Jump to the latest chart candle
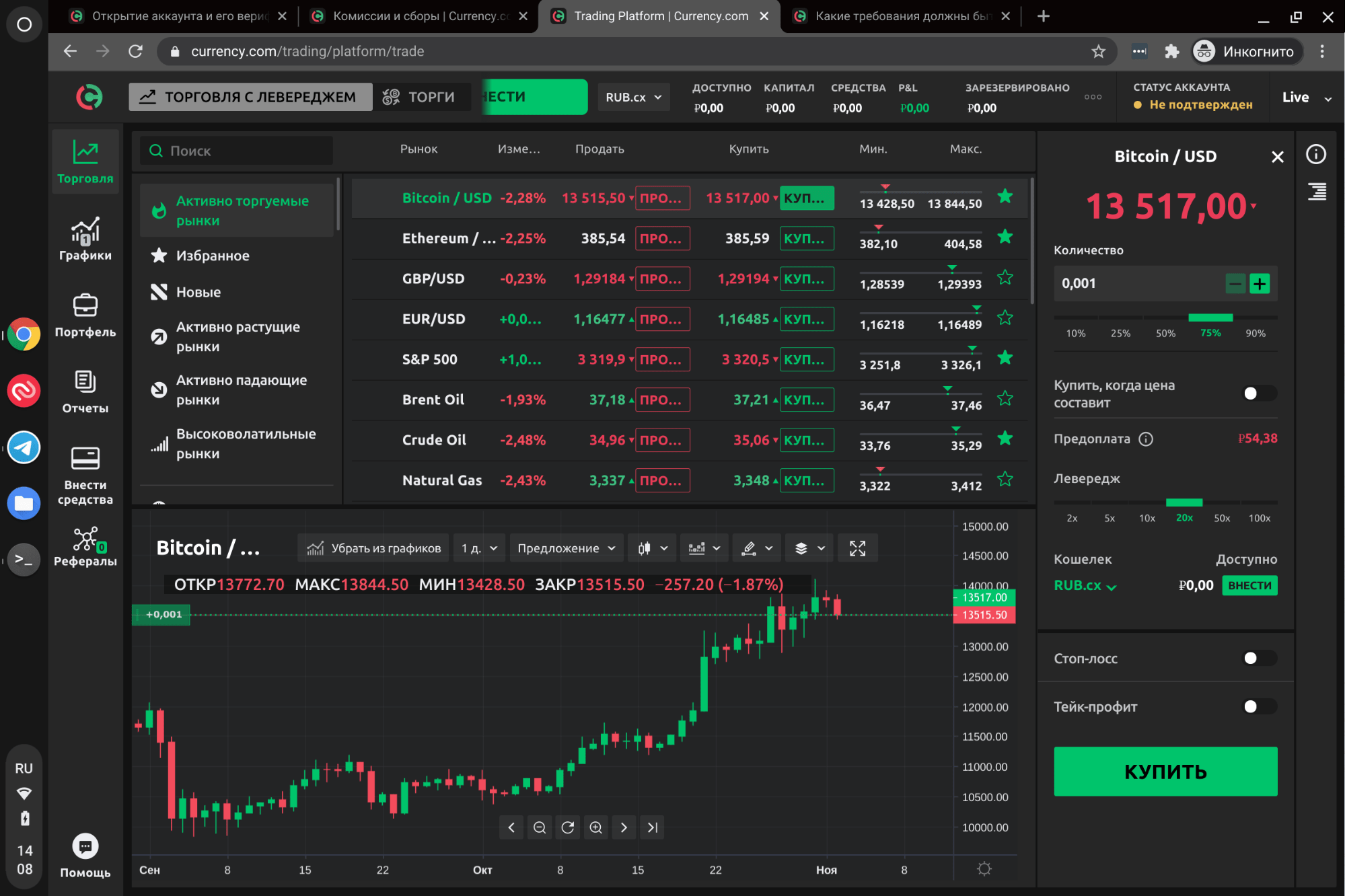 pos(652,827)
